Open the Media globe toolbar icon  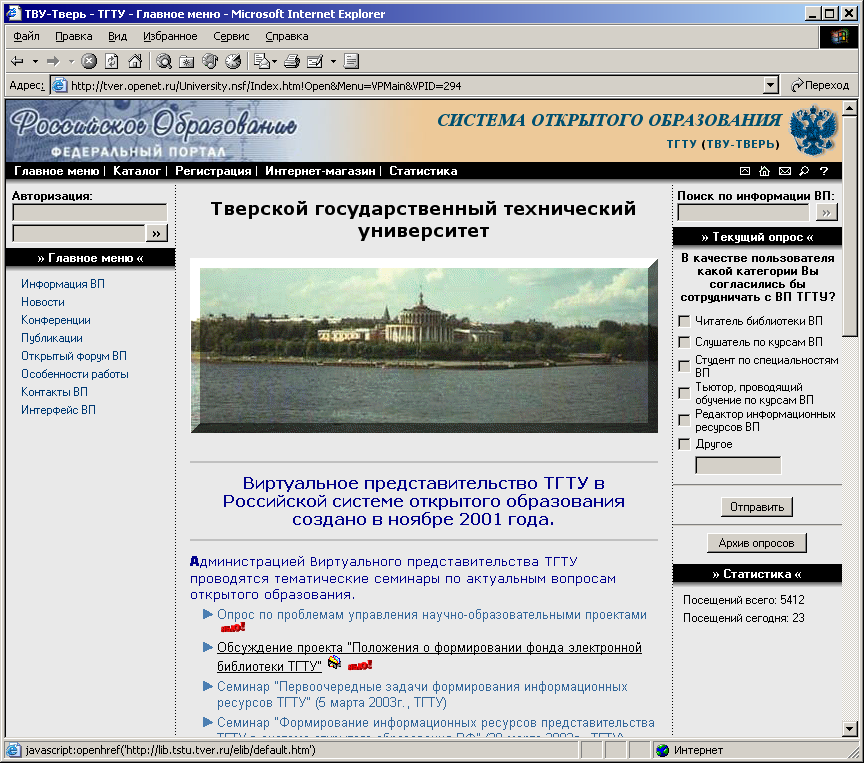pos(210,61)
